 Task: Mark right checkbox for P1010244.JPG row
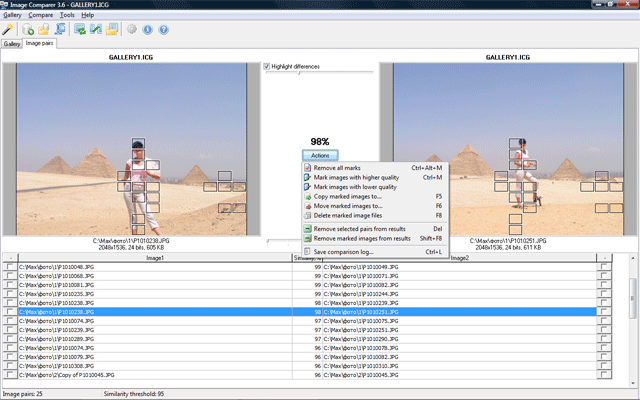[x=604, y=293]
